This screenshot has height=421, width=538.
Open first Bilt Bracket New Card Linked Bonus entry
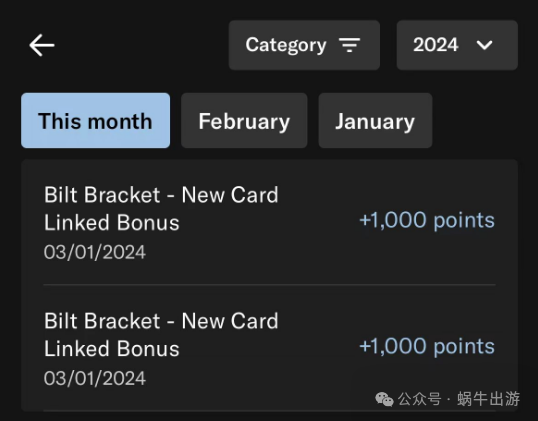coord(269,222)
